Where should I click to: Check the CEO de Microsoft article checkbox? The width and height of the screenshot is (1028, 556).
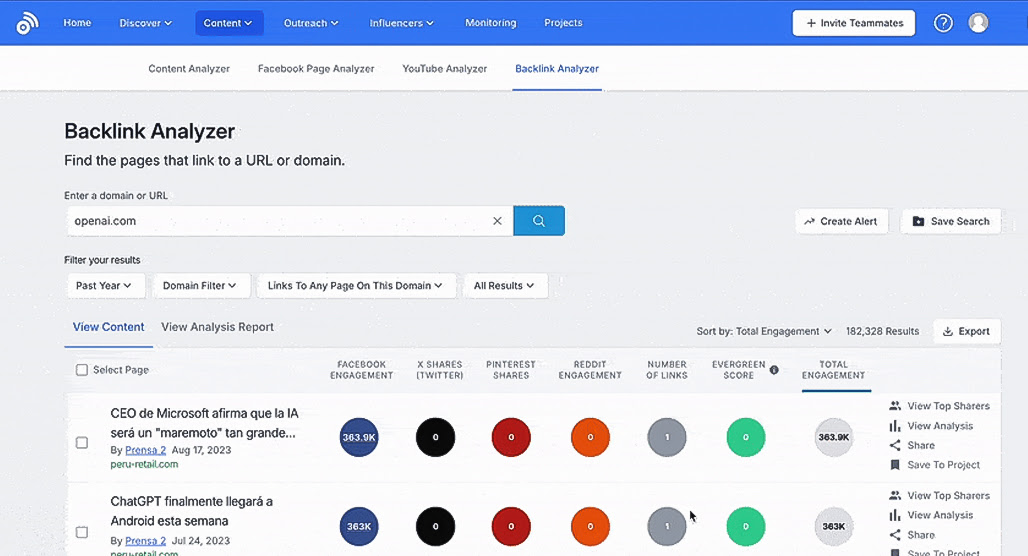pos(82,443)
